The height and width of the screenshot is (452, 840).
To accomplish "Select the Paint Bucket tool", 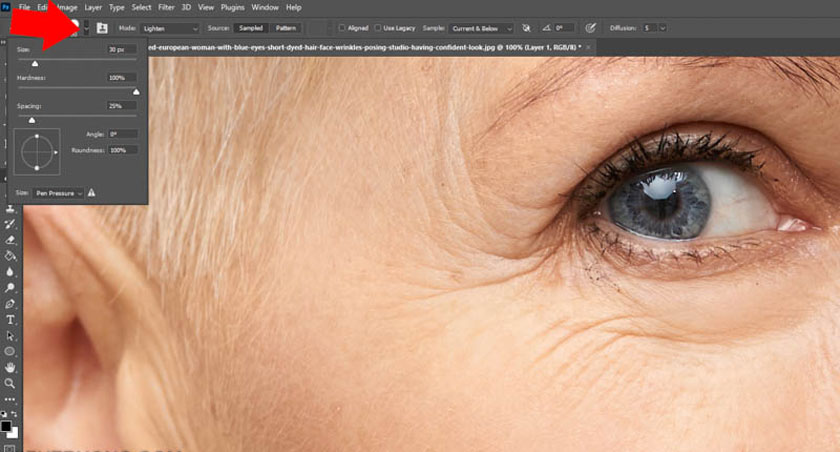I will tap(11, 256).
